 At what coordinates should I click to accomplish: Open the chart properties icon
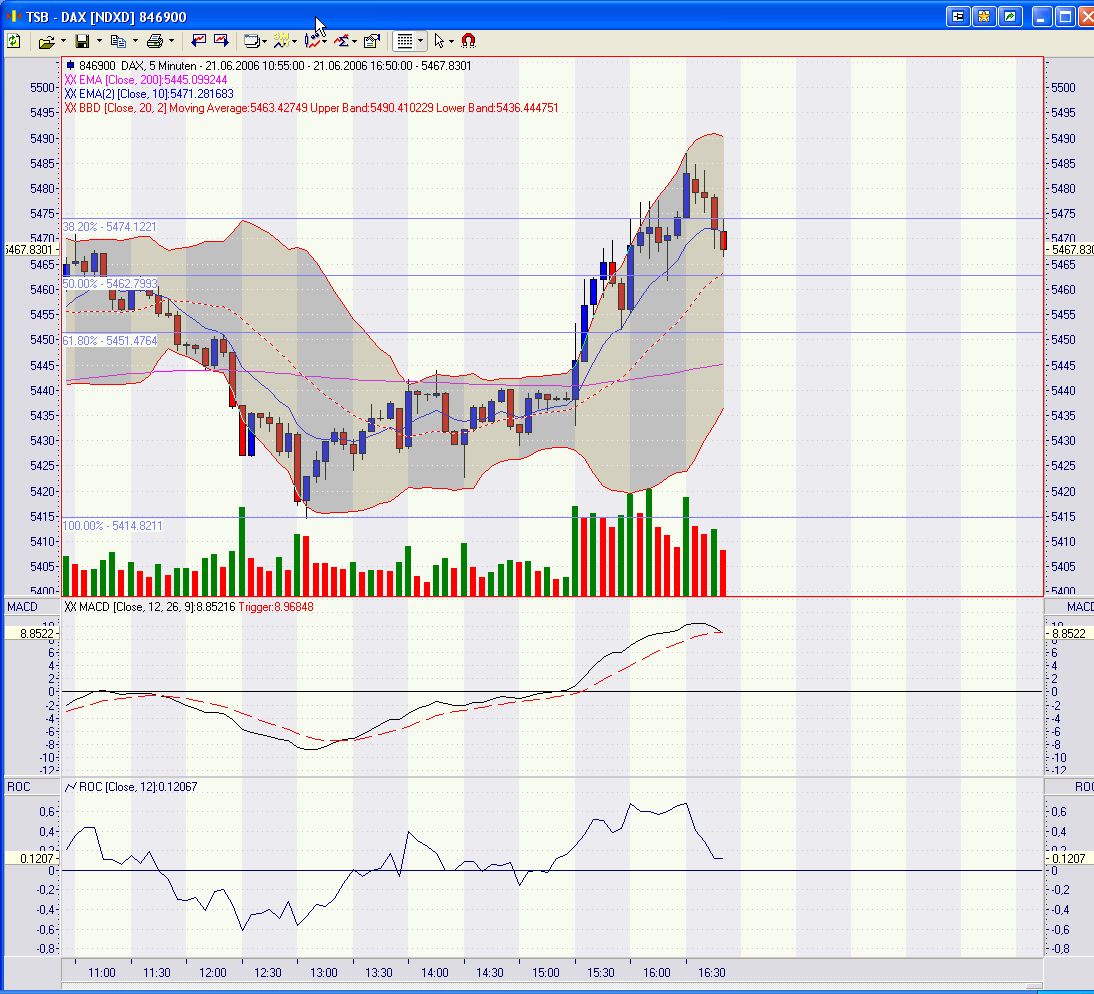[x=372, y=41]
